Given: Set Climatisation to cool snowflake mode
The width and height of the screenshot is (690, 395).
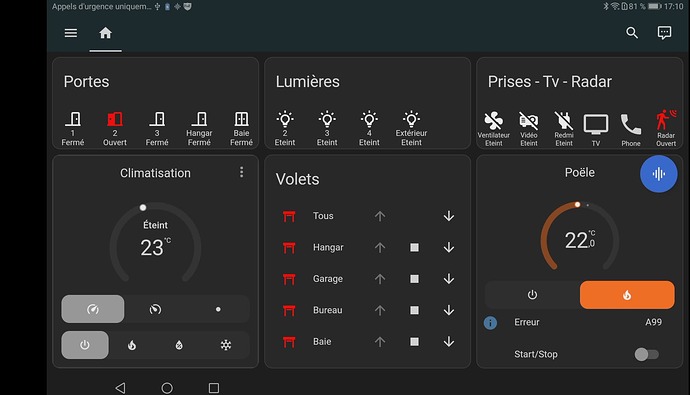Looking at the screenshot, I should click(x=226, y=345).
